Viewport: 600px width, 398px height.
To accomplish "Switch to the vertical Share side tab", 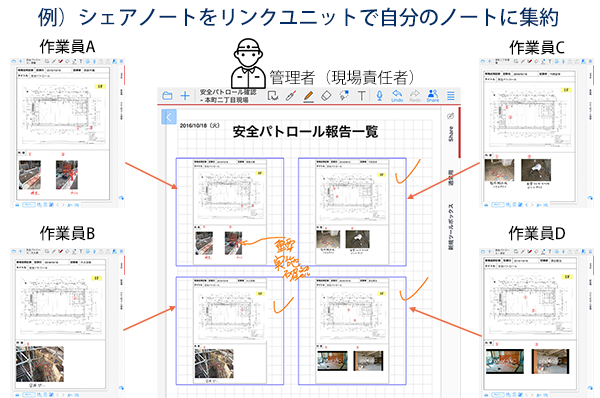I will tap(450, 134).
